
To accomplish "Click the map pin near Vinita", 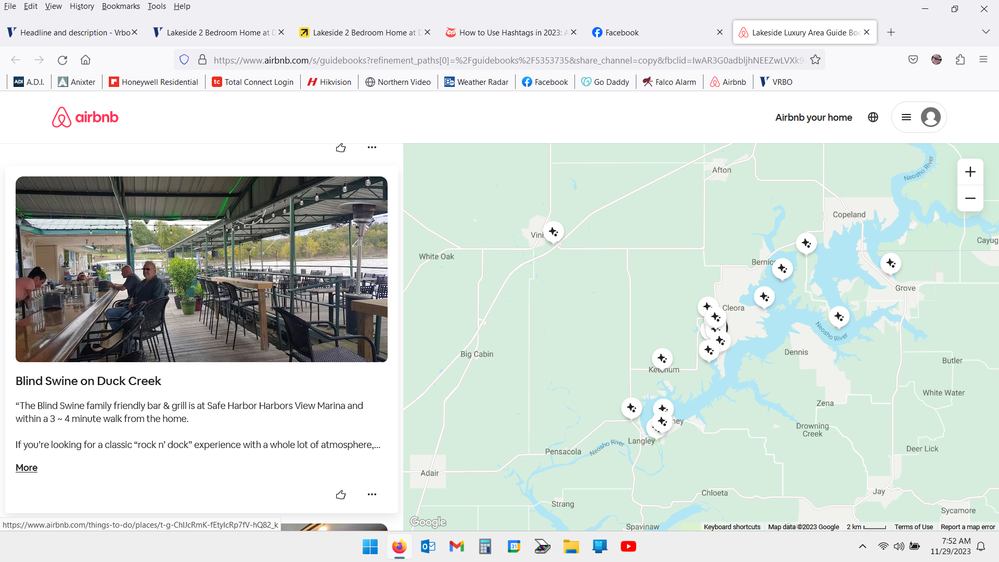I will point(553,232).
